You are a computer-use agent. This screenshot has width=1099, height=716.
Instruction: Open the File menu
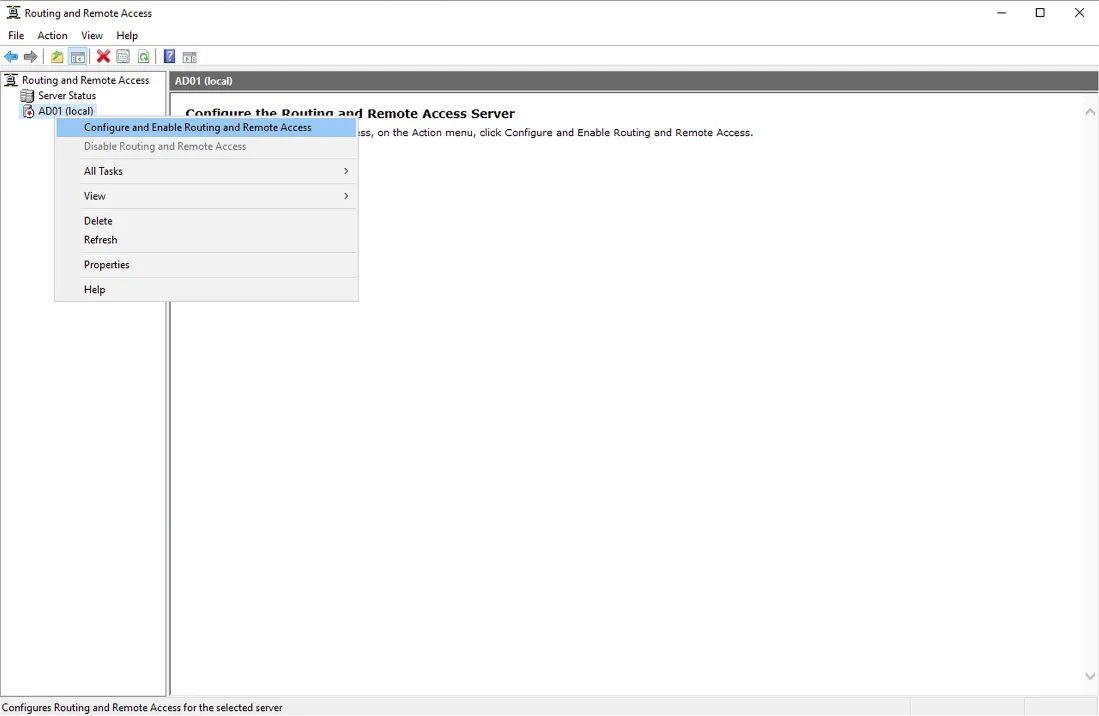tap(16, 36)
